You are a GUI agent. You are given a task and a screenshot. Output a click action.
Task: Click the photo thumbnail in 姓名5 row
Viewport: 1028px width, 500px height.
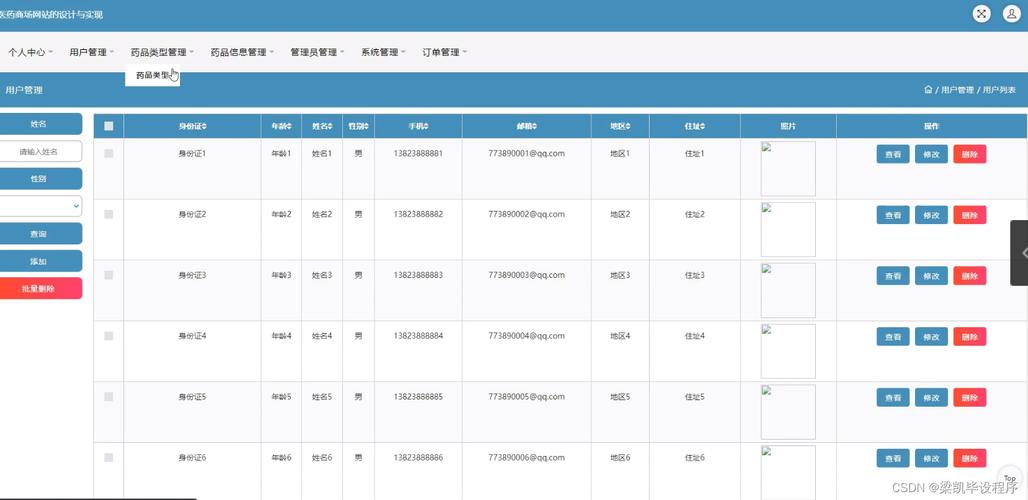click(788, 412)
